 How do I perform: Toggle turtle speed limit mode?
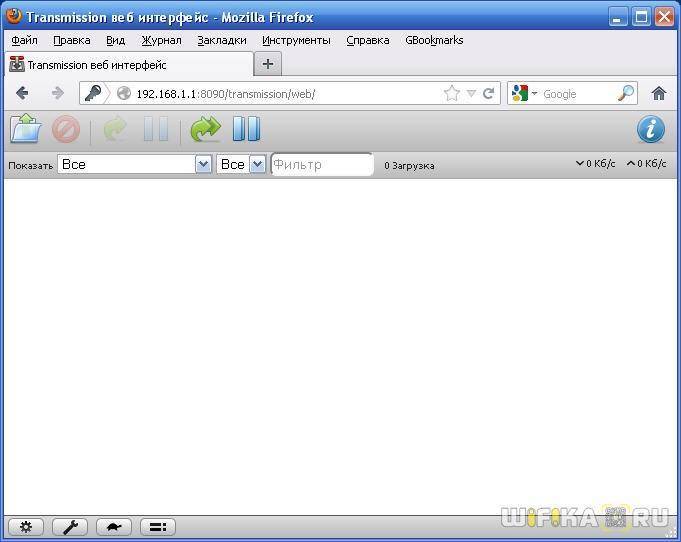114,527
